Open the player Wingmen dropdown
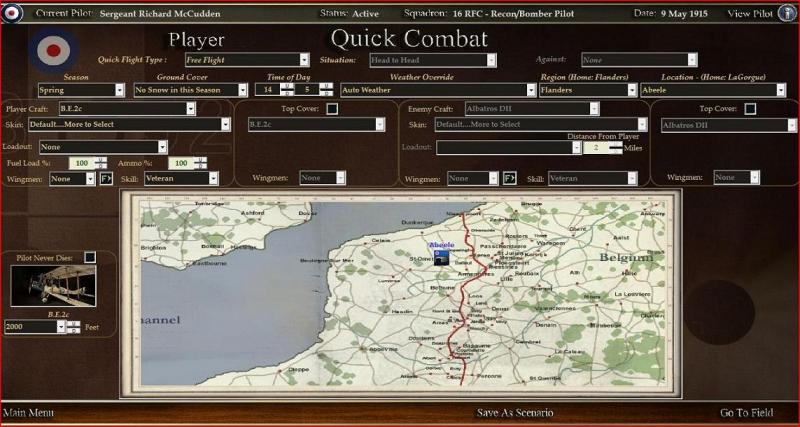Viewport: 800px width, 427px height. pyautogui.click(x=72, y=179)
